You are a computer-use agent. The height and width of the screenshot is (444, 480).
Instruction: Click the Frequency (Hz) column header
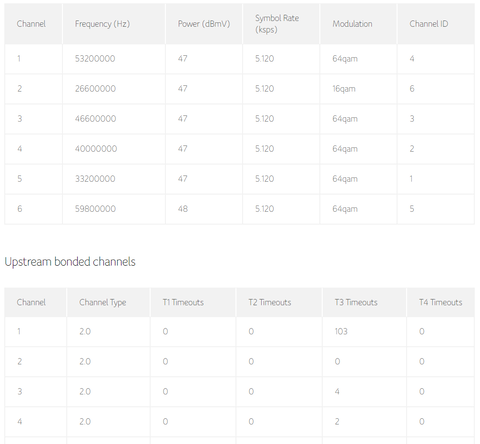[x=102, y=24]
